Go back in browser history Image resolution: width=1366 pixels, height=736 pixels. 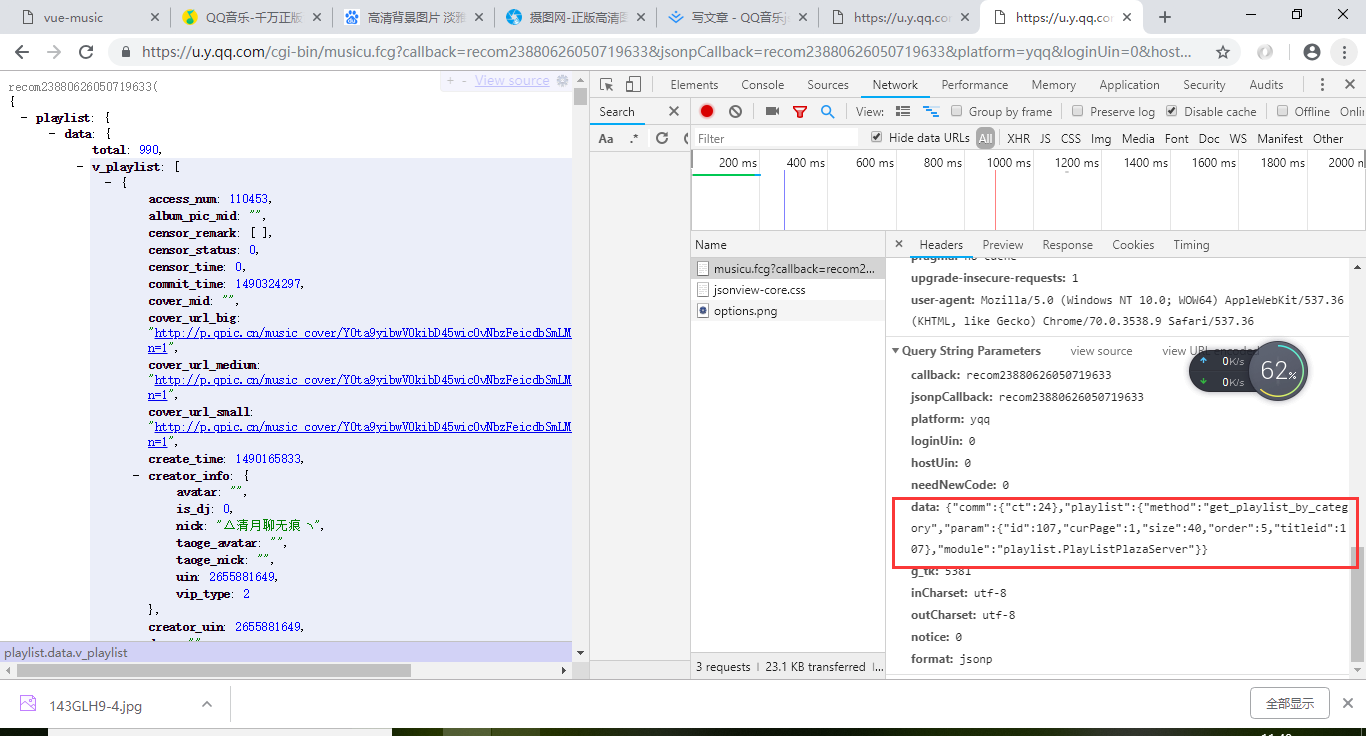click(22, 52)
